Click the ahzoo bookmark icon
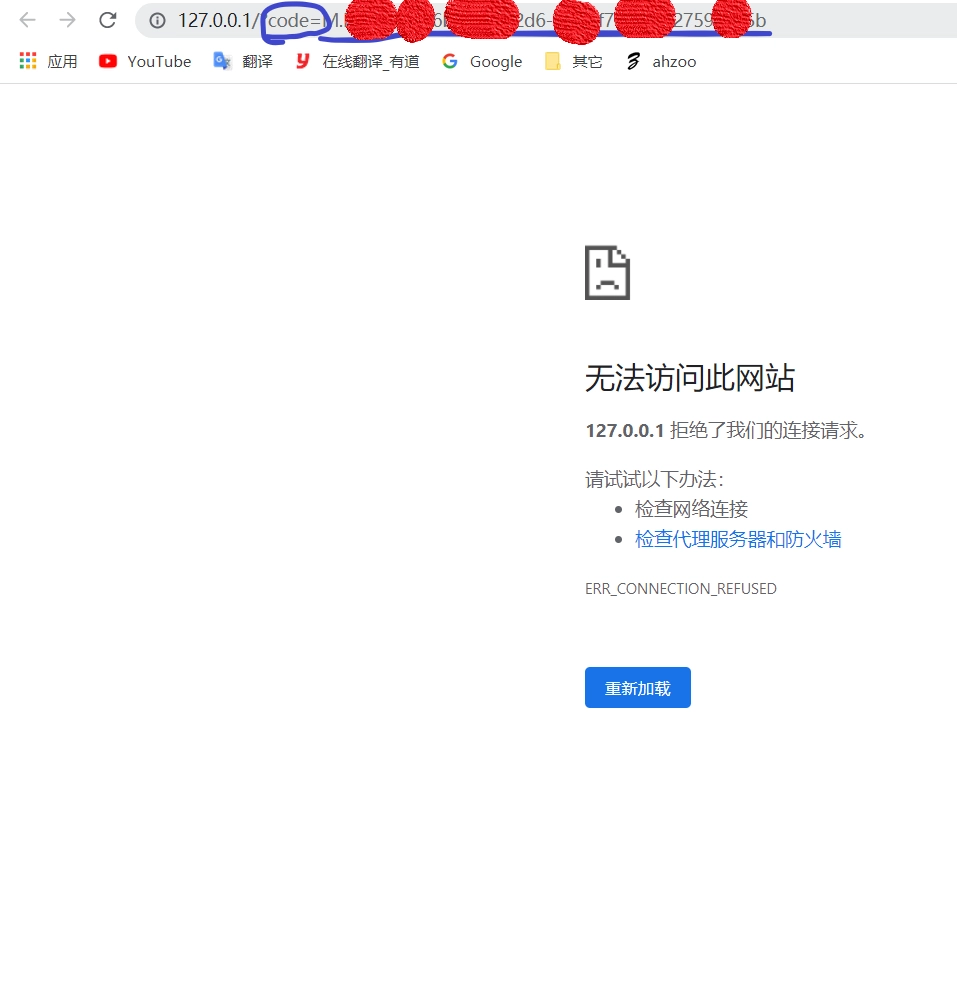 click(633, 61)
